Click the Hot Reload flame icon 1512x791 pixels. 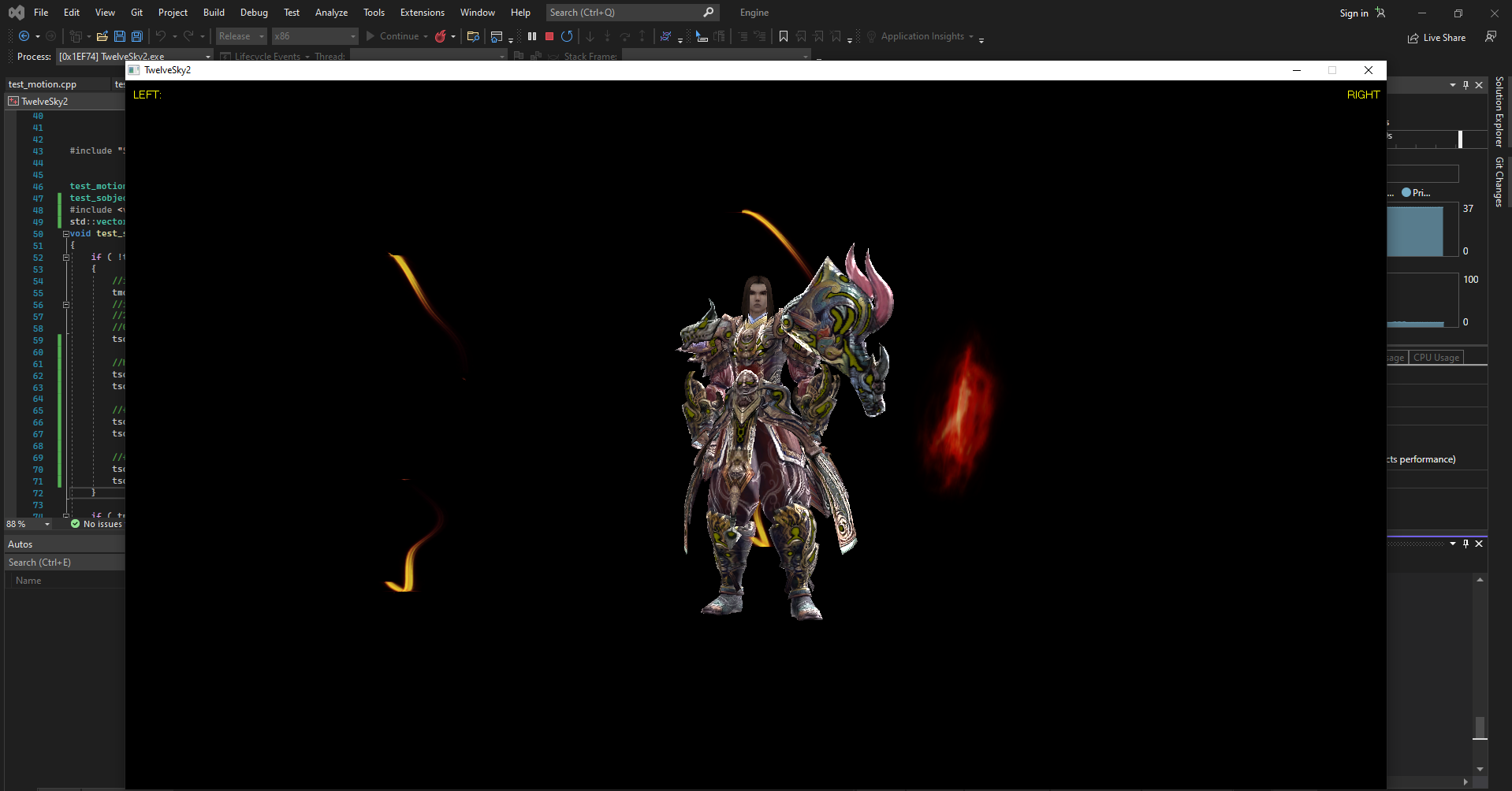(441, 36)
